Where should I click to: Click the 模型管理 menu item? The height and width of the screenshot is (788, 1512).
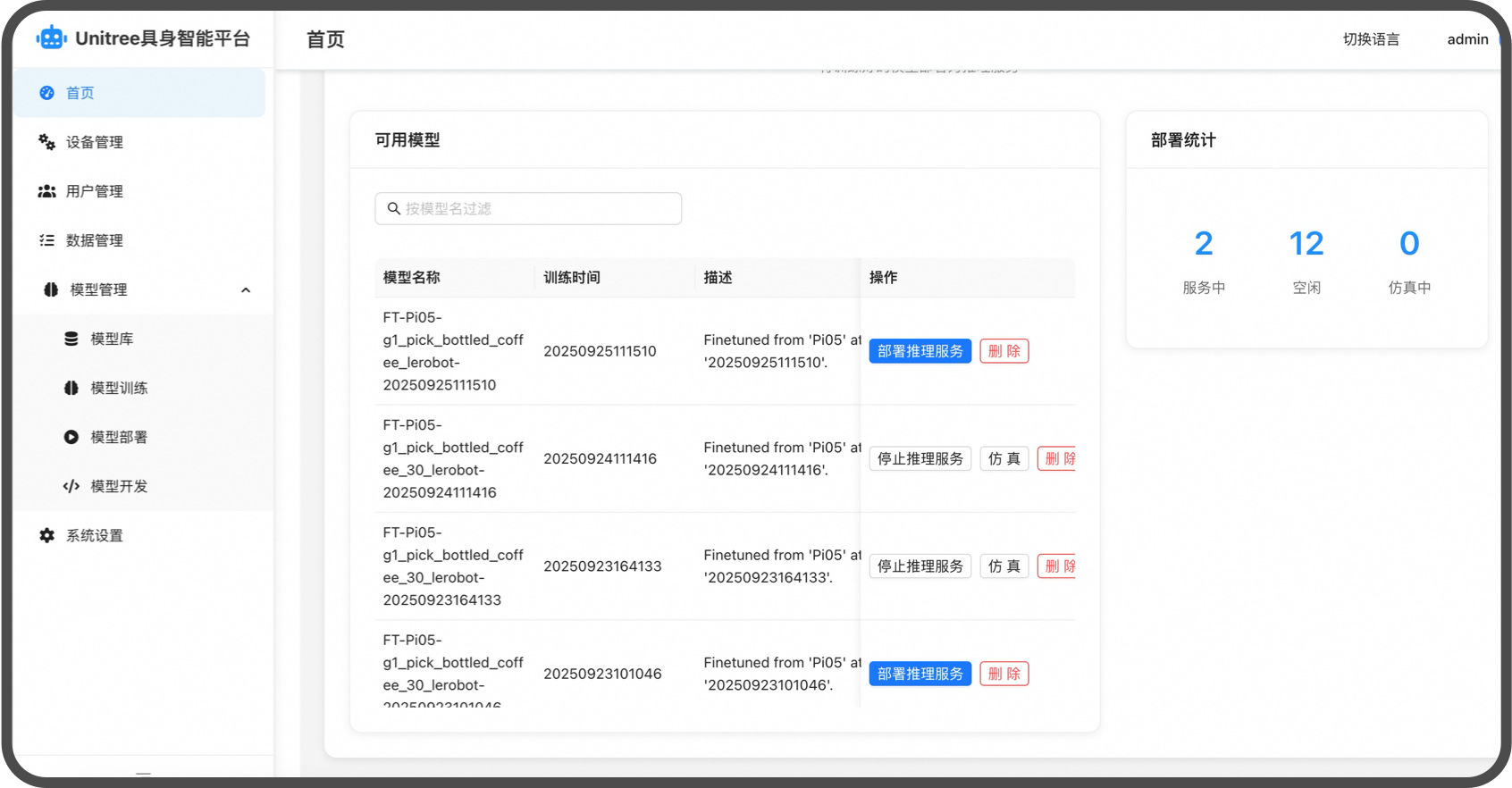(98, 289)
